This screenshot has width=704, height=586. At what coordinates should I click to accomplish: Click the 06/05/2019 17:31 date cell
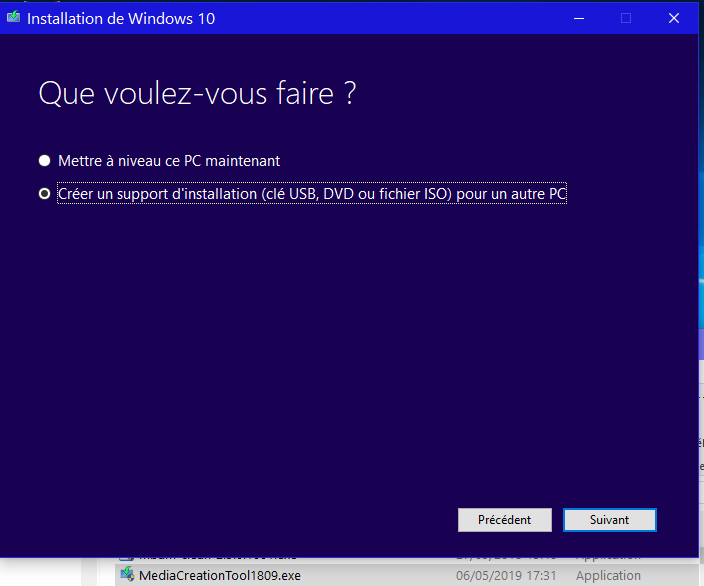tap(506, 575)
